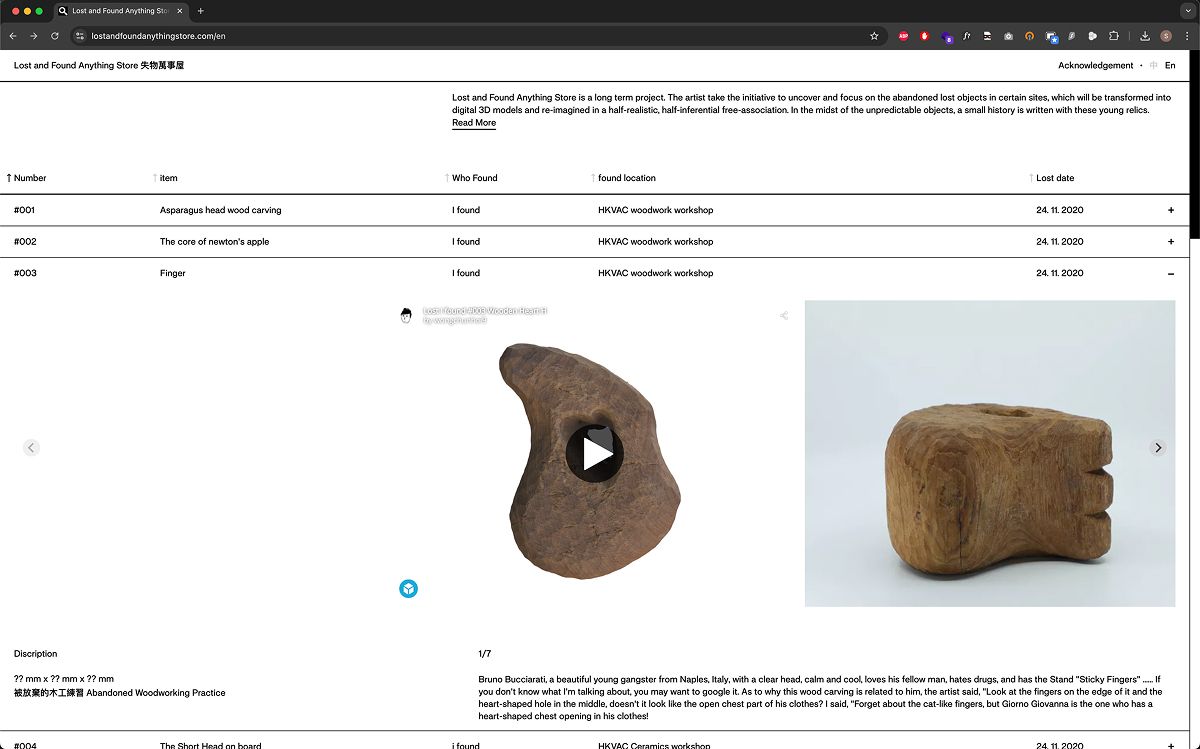This screenshot has height=749, width=1200.
Task: Sort the table by found location
Action: [x=623, y=178]
